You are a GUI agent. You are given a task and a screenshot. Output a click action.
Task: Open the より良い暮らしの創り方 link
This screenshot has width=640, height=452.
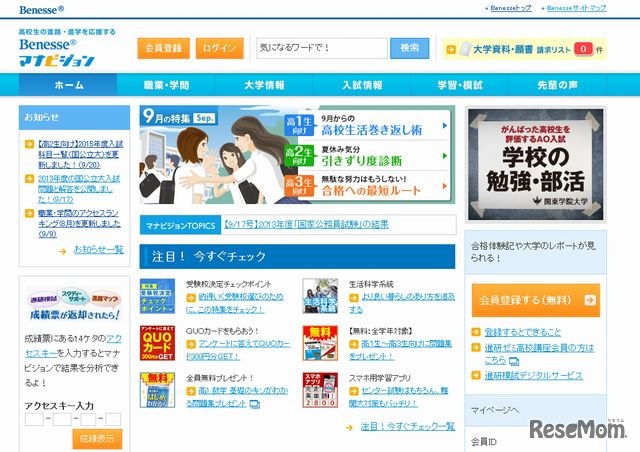pos(402,303)
